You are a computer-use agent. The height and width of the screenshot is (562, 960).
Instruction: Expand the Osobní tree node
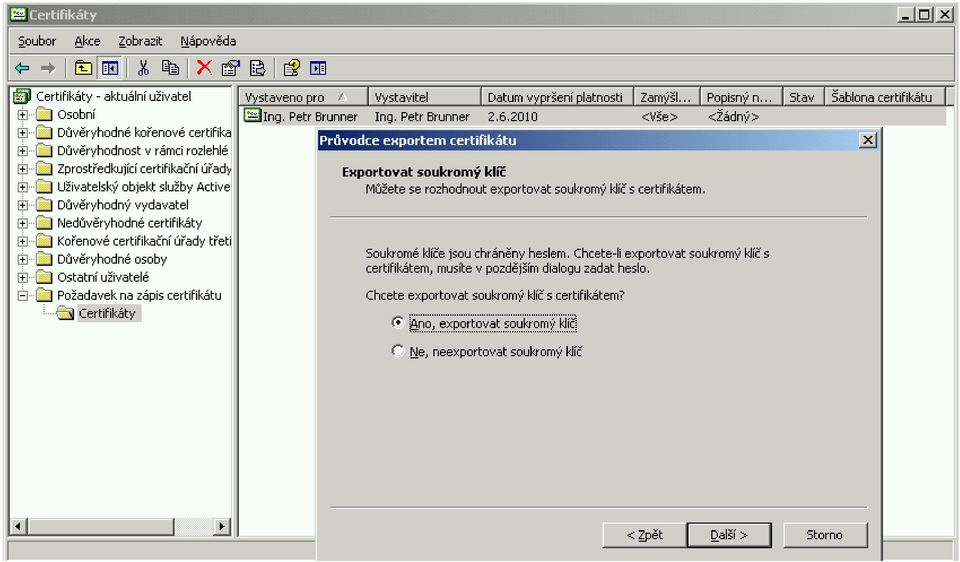pos(23,114)
